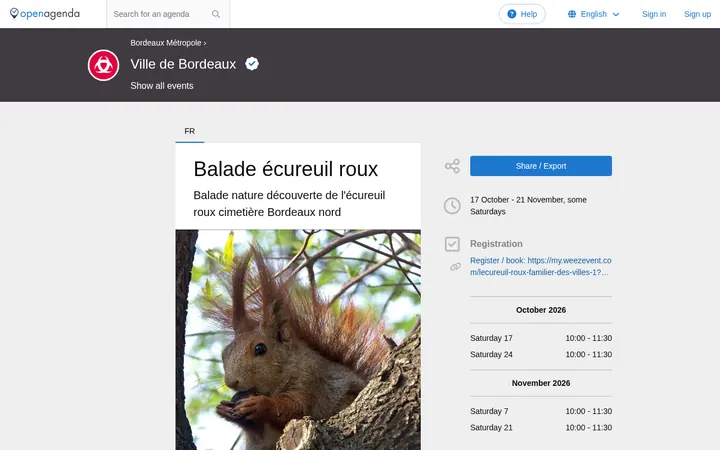Click the Registration checkbox icon
The image size is (720, 450).
point(452,244)
